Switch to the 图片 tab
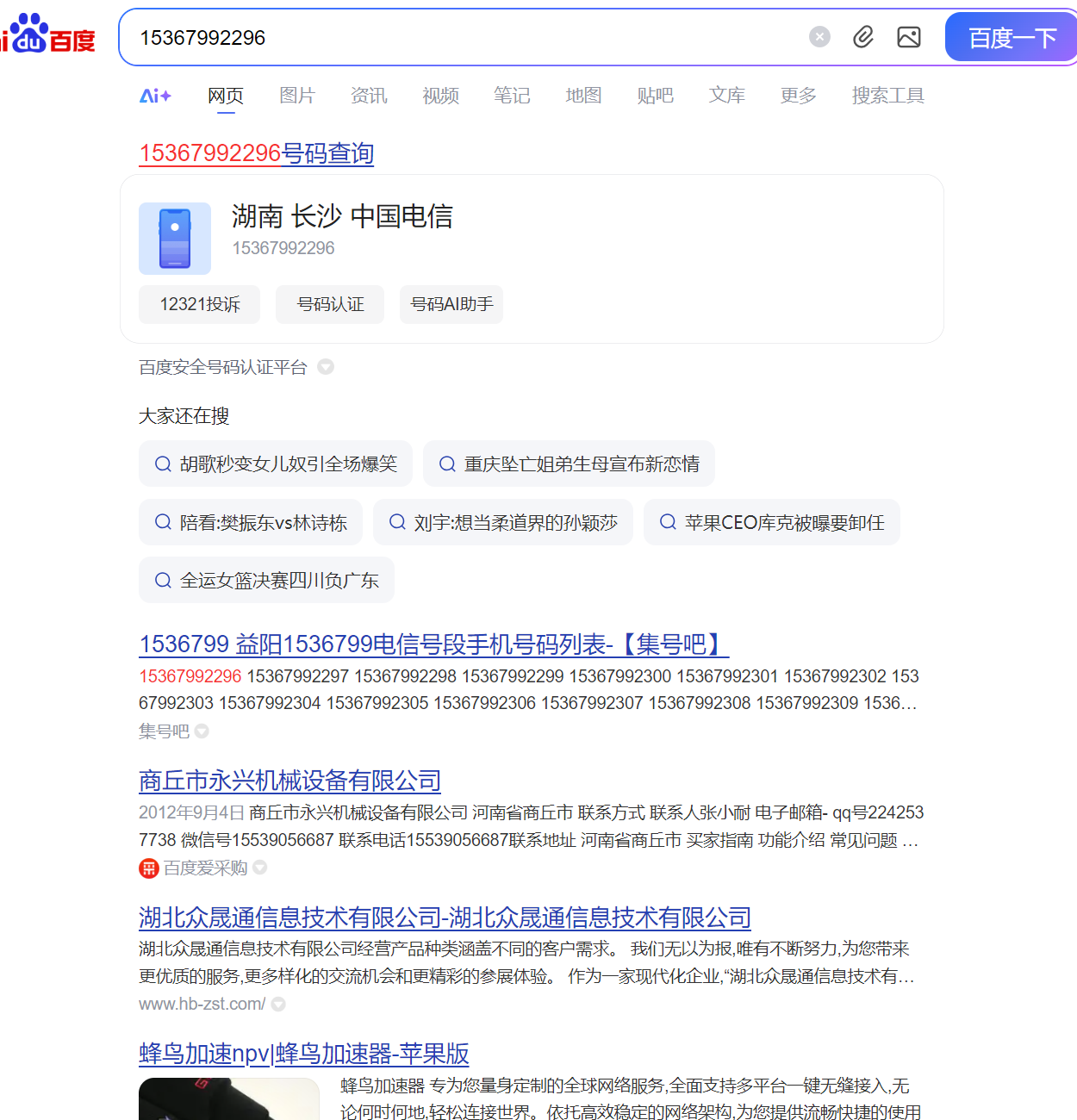1077x1120 pixels. tap(296, 96)
